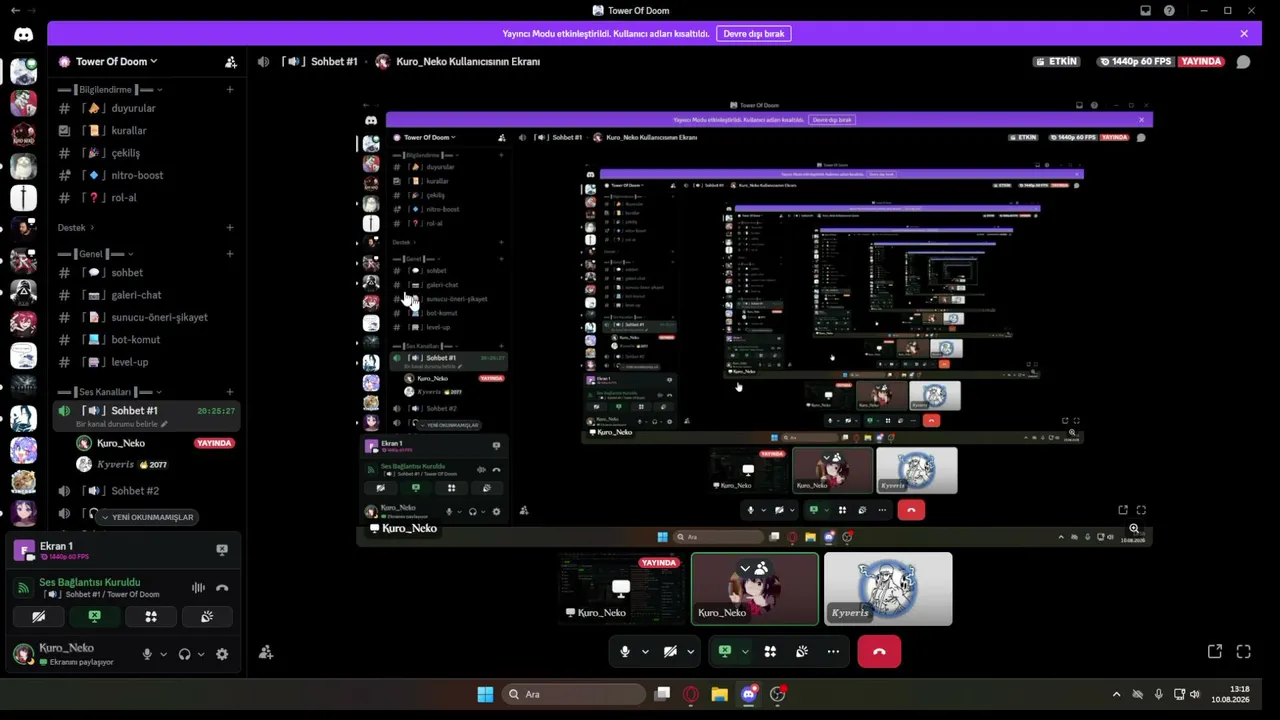
Task: Click the Devre dışı bırak button
Action: tap(754, 33)
